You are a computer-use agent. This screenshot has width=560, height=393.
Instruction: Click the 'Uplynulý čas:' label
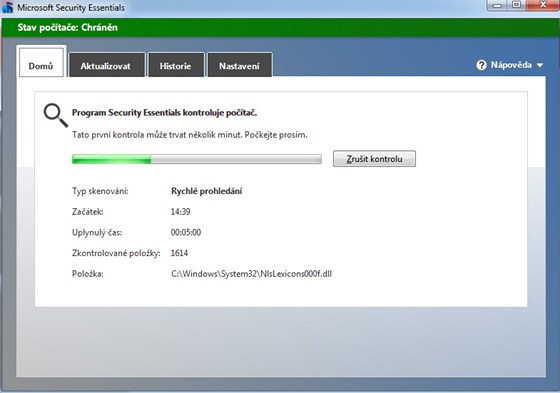coord(97,233)
